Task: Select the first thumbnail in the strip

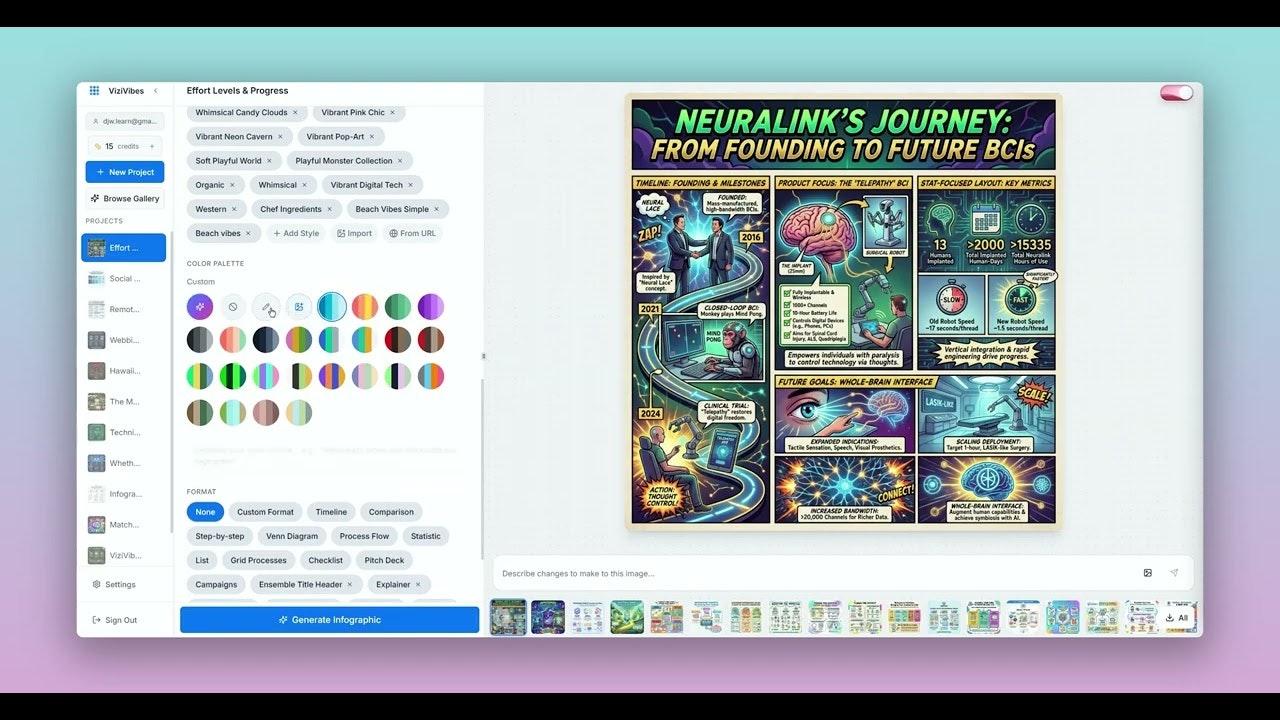Action: point(508,617)
